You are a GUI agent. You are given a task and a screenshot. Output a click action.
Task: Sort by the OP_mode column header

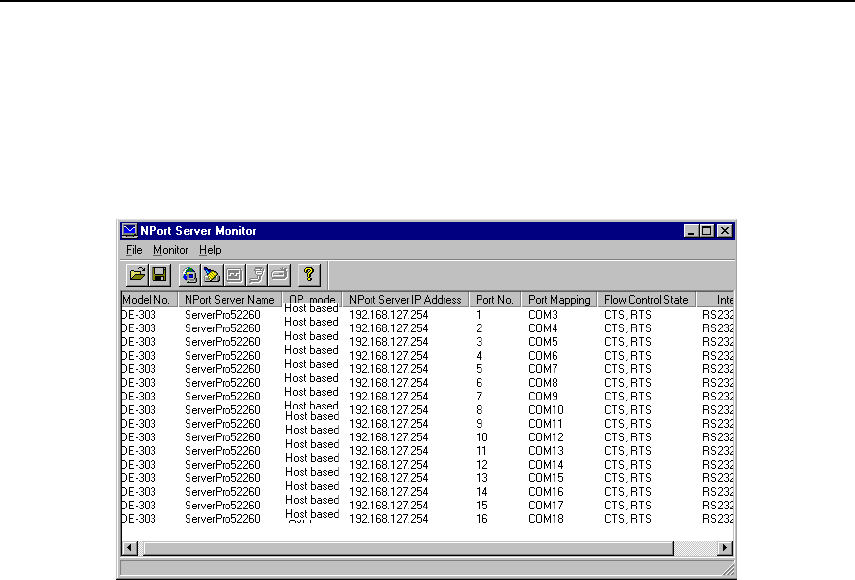[312, 300]
